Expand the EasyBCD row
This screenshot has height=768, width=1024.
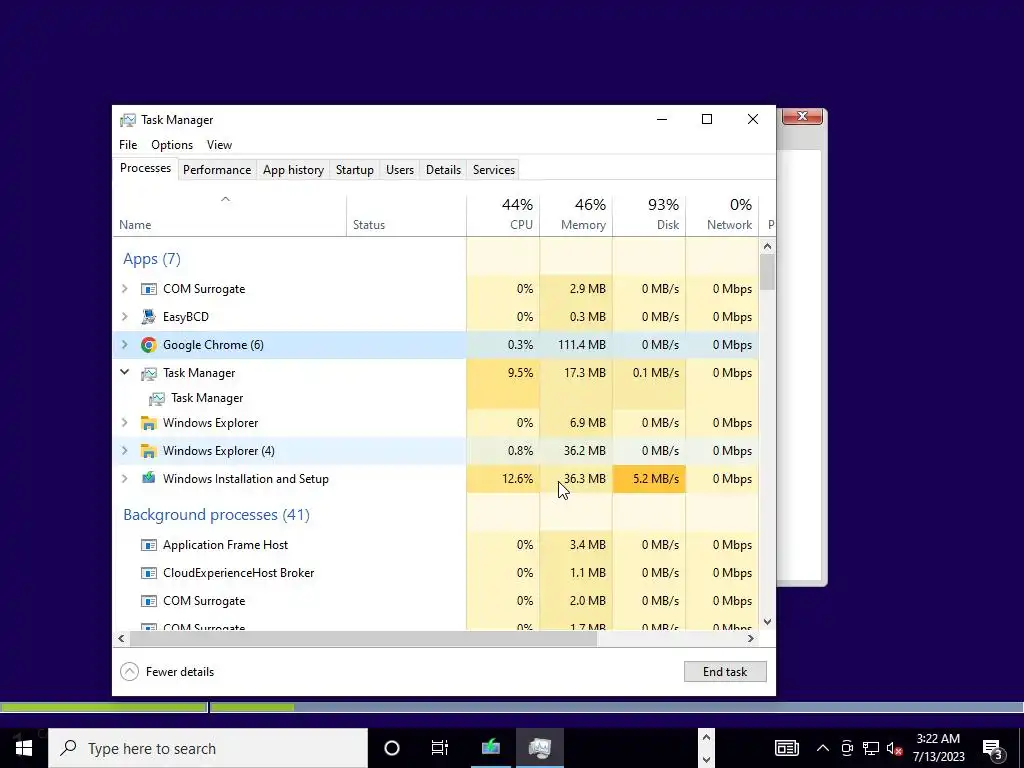[125, 317]
